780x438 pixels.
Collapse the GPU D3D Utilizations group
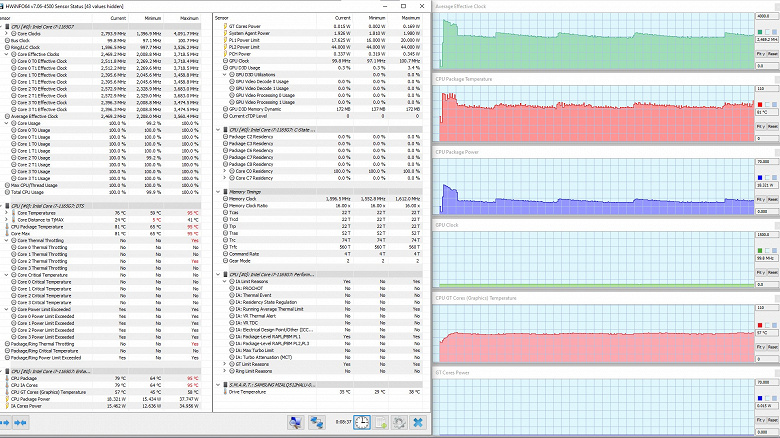(x=226, y=74)
